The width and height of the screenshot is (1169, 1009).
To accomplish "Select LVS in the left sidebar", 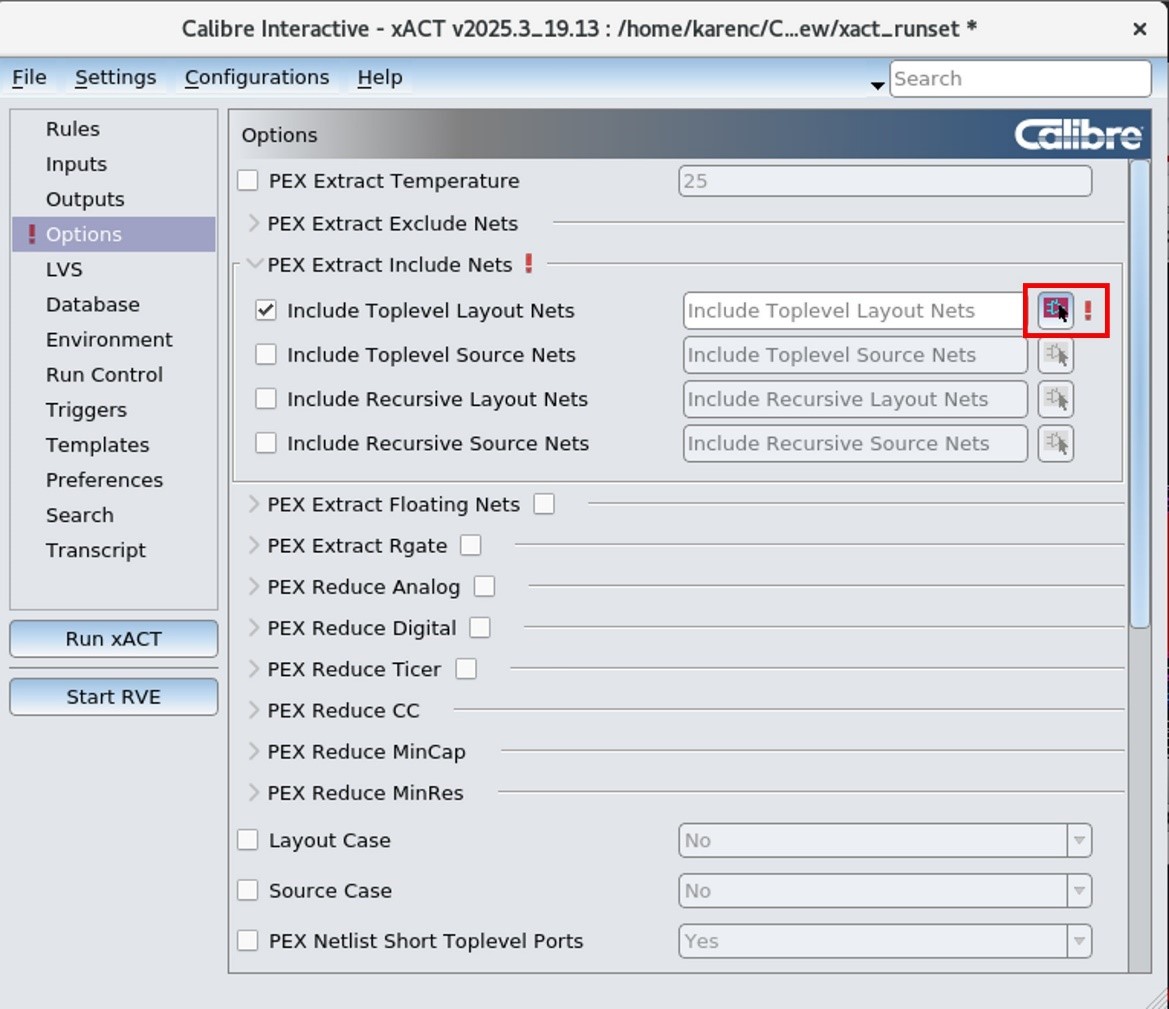I will pos(64,269).
